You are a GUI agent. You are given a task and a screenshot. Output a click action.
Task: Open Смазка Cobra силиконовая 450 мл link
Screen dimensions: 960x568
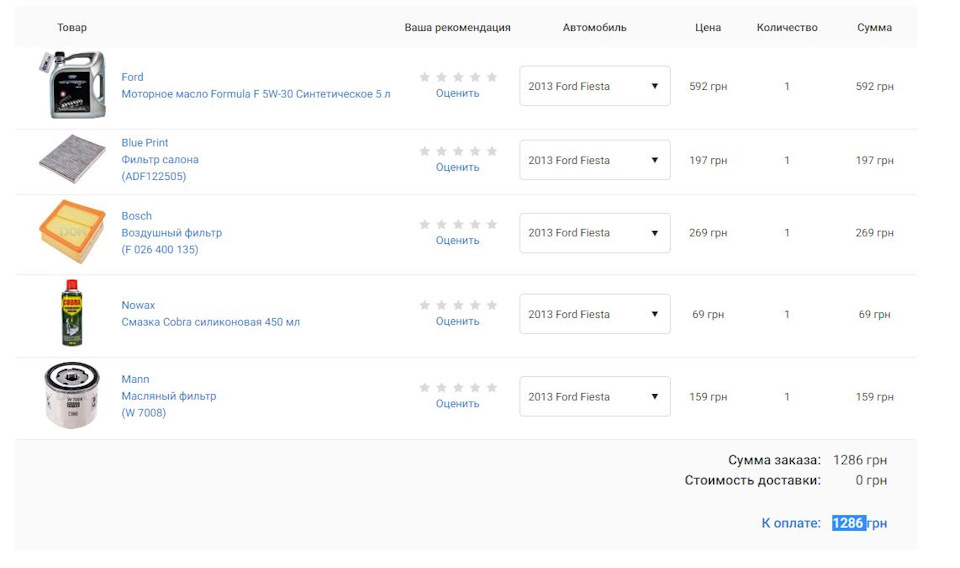pyautogui.click(x=211, y=322)
